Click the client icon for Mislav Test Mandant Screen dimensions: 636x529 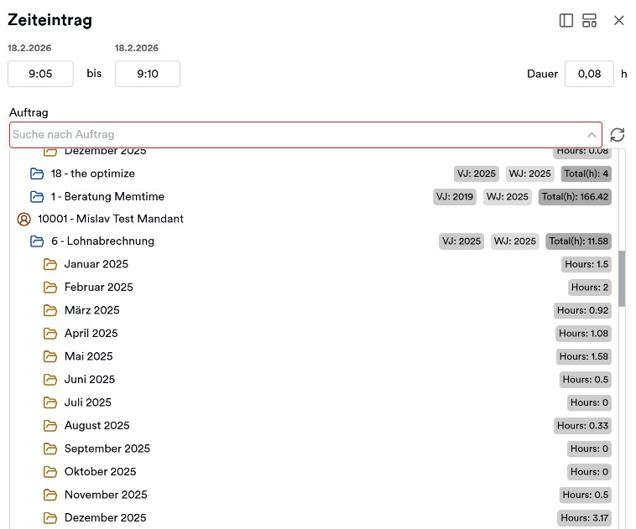tap(24, 219)
